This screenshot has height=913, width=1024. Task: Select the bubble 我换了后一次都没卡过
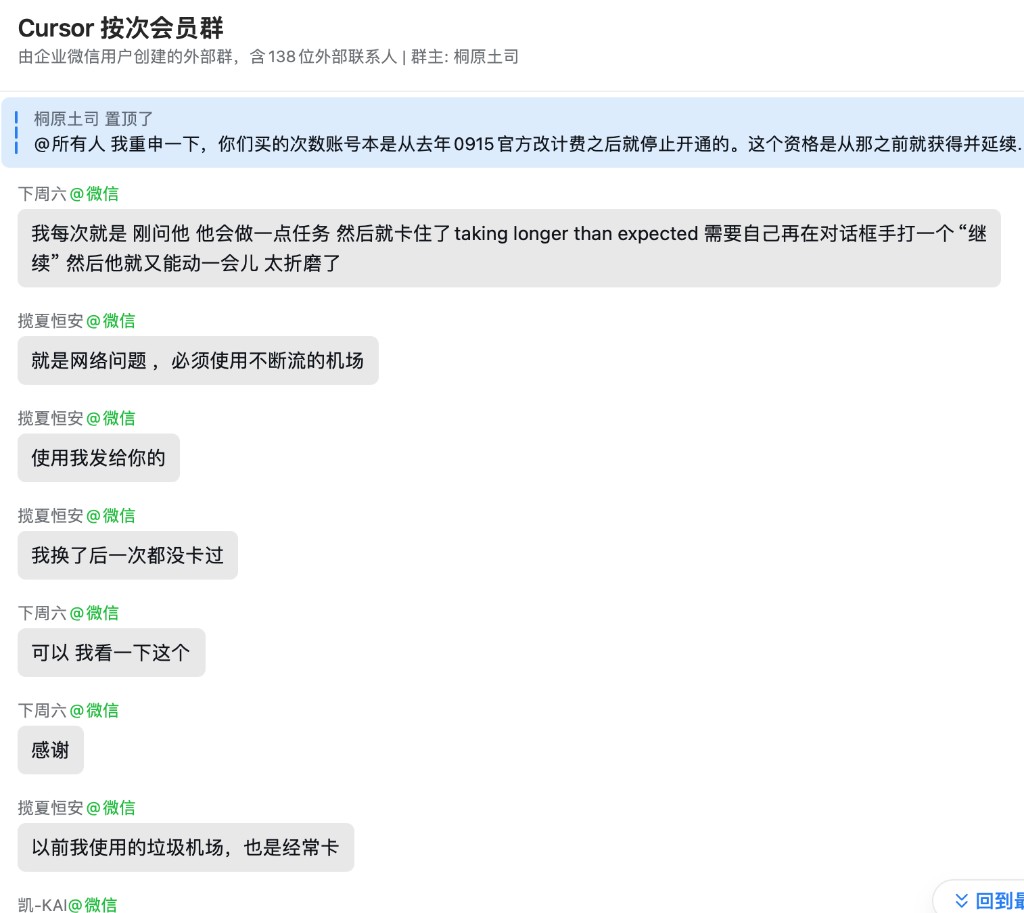[x=127, y=554]
